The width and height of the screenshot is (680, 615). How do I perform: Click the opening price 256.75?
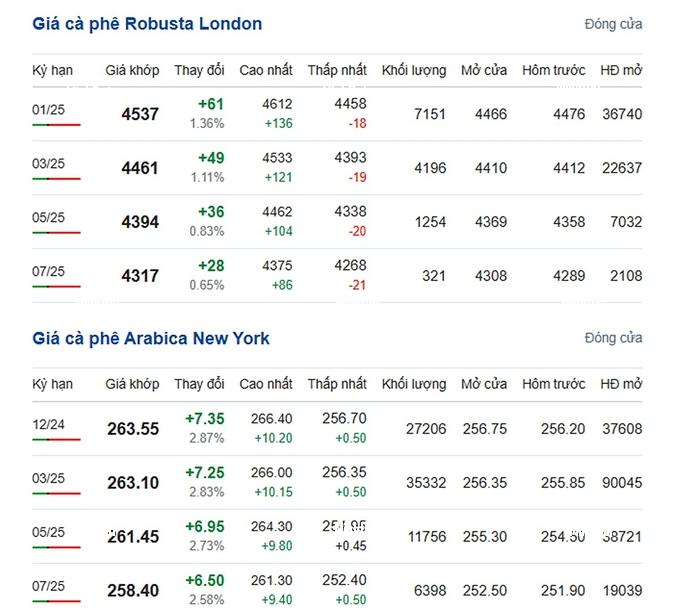click(485, 429)
